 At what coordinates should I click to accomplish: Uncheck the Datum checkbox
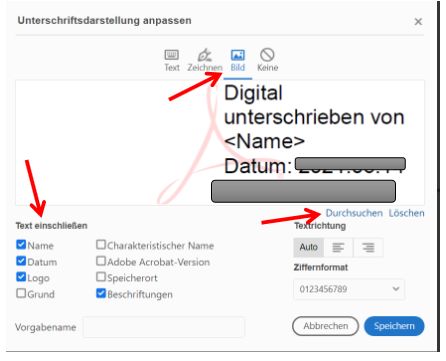click(21, 261)
